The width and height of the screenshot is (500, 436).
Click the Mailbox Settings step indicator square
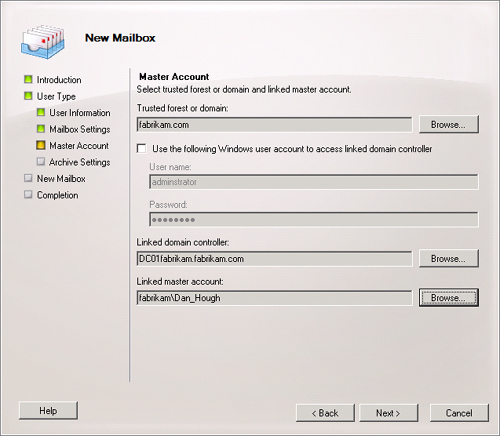coord(41,129)
